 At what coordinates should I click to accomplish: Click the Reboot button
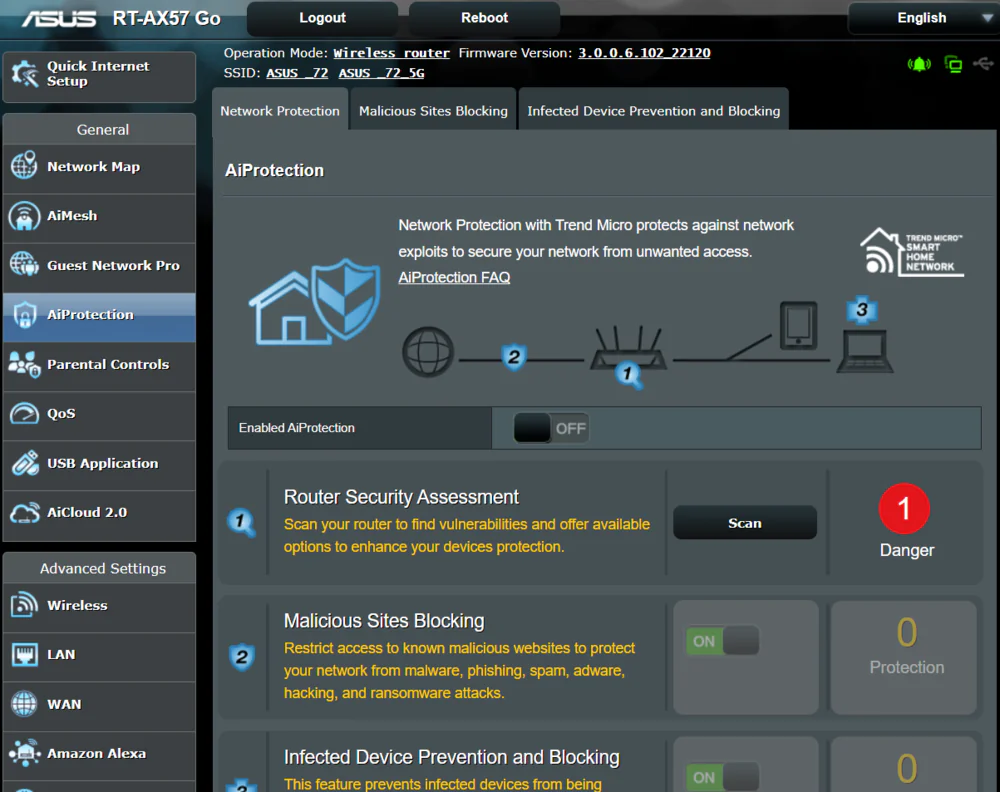tap(485, 18)
